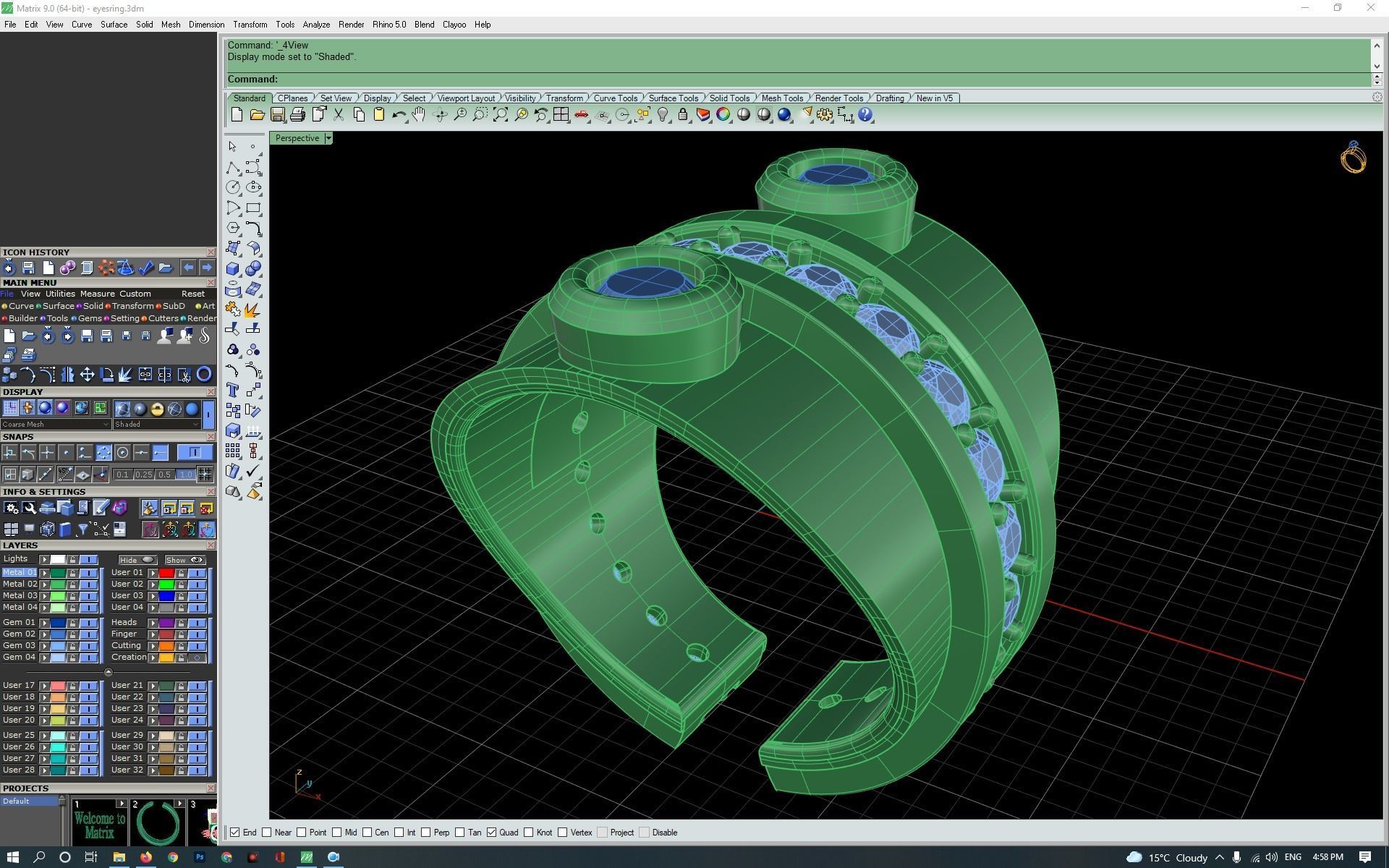
Task: Click the lock objects padlock icon
Action: point(683,114)
